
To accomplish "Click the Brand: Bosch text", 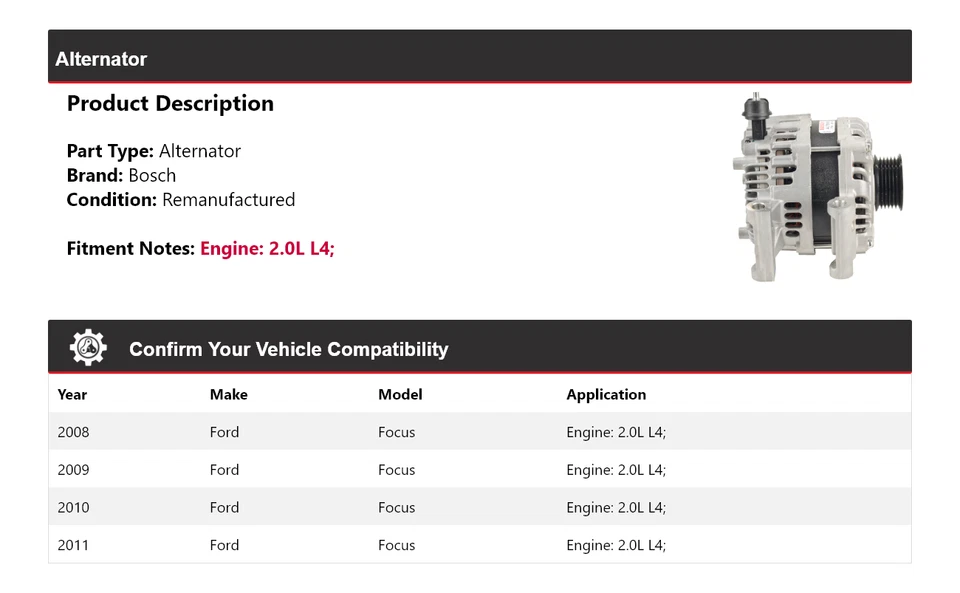I will [x=121, y=175].
